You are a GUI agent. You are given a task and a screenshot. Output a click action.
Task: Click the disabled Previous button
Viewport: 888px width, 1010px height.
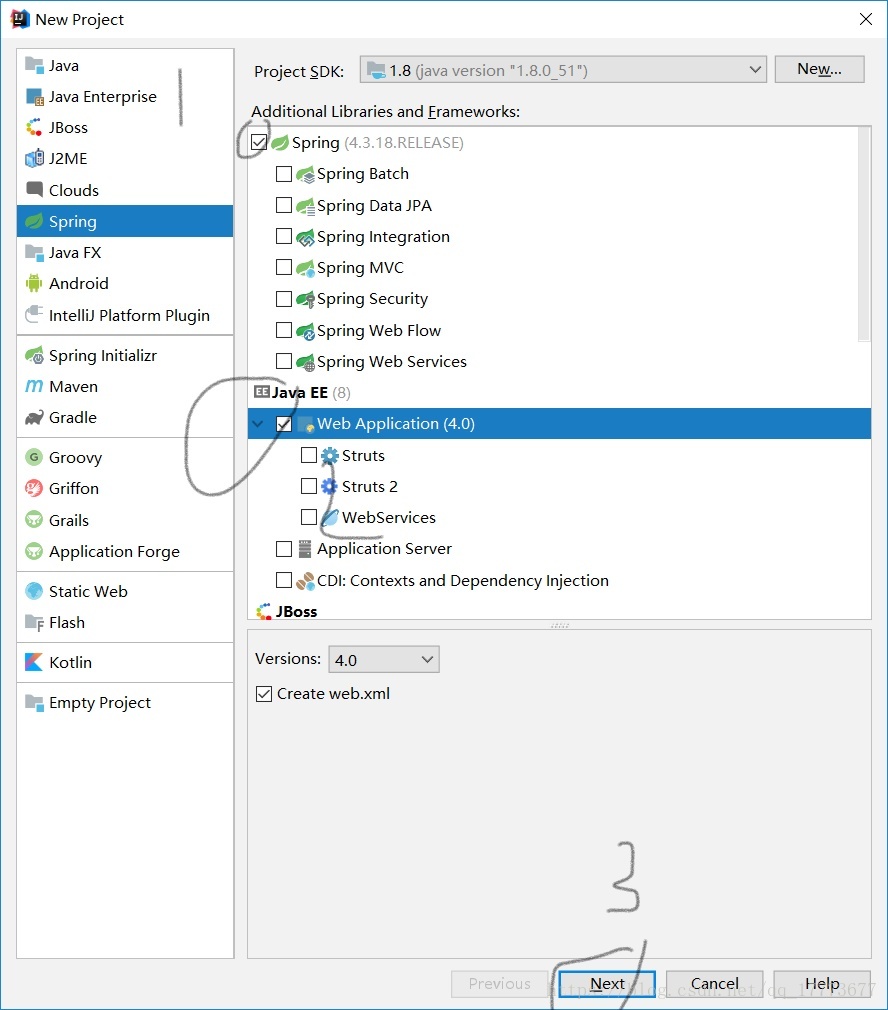point(500,984)
